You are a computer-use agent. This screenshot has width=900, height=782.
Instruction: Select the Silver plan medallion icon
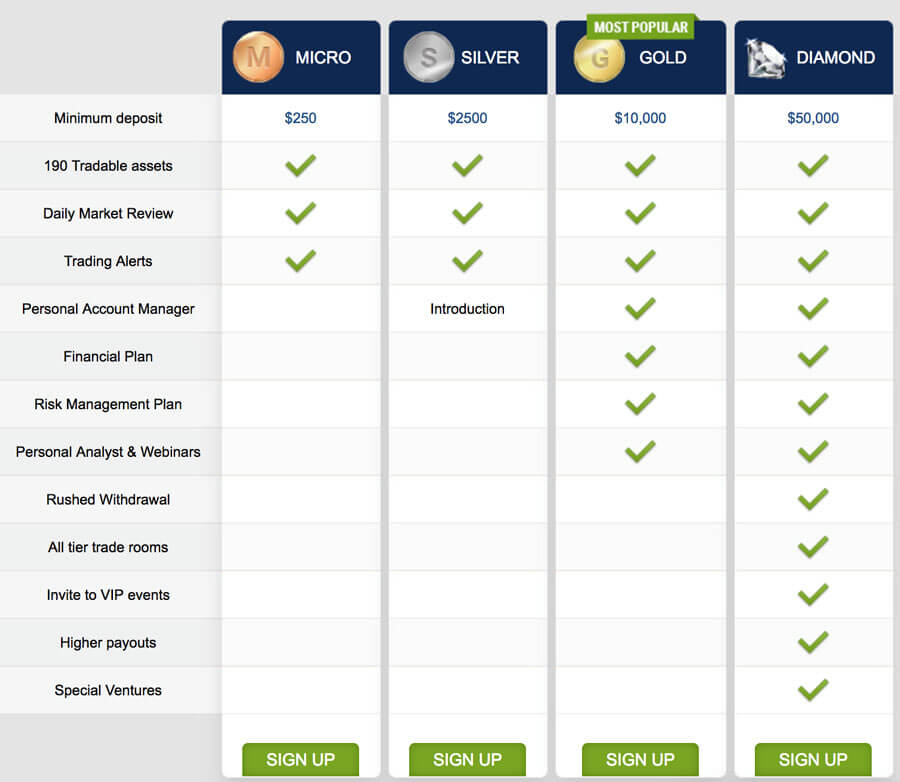coord(427,58)
